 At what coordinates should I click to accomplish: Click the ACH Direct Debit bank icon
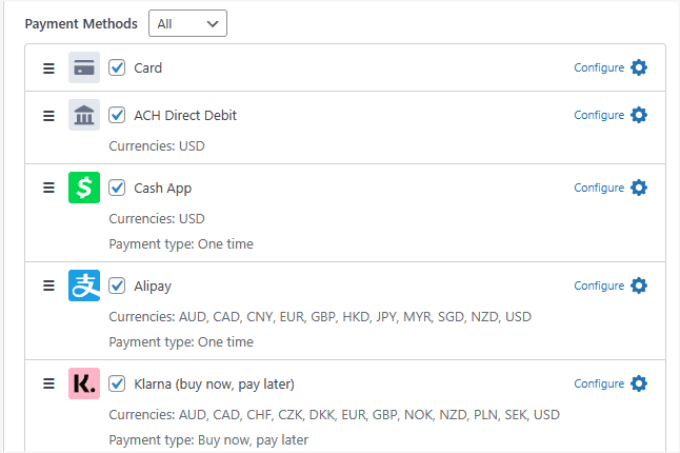[x=84, y=115]
